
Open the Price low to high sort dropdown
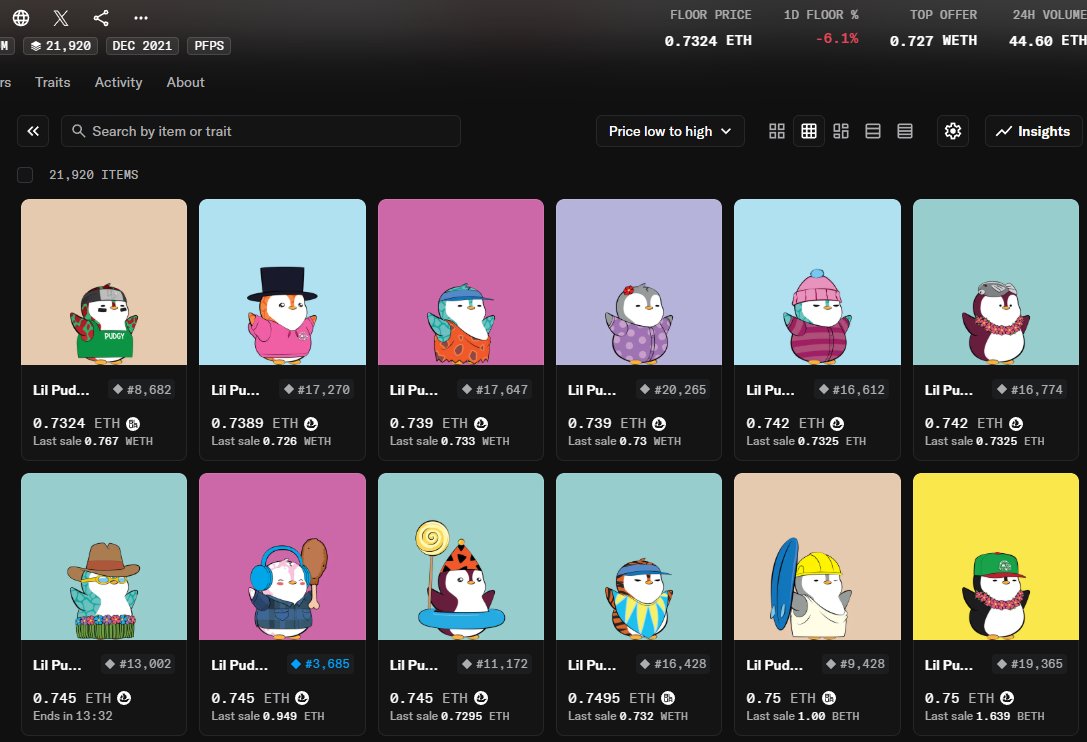click(x=670, y=131)
